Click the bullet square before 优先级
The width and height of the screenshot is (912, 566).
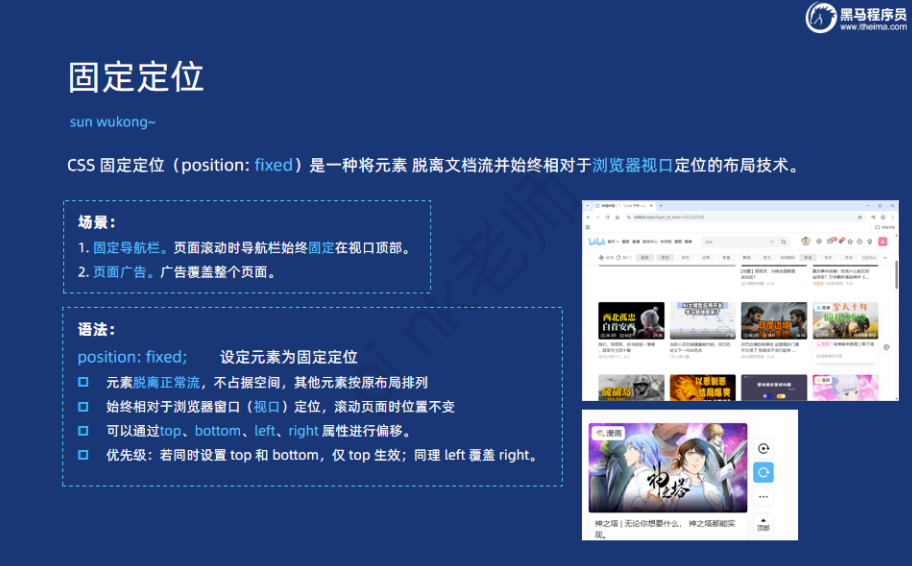click(83, 455)
